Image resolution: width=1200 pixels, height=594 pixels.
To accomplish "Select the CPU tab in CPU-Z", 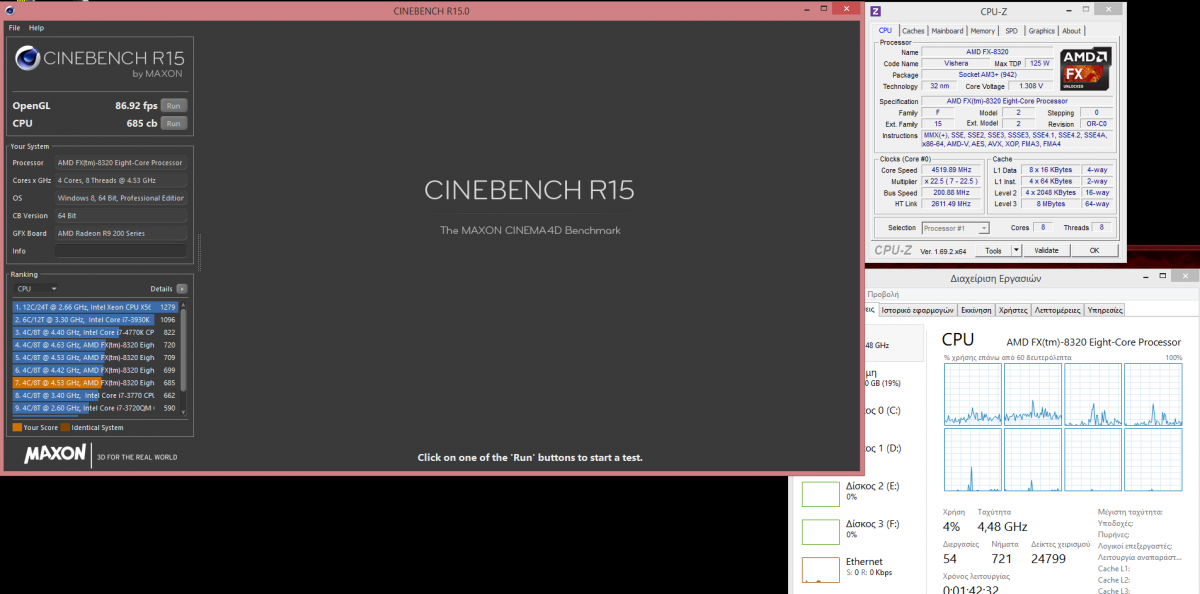I will click(x=885, y=31).
